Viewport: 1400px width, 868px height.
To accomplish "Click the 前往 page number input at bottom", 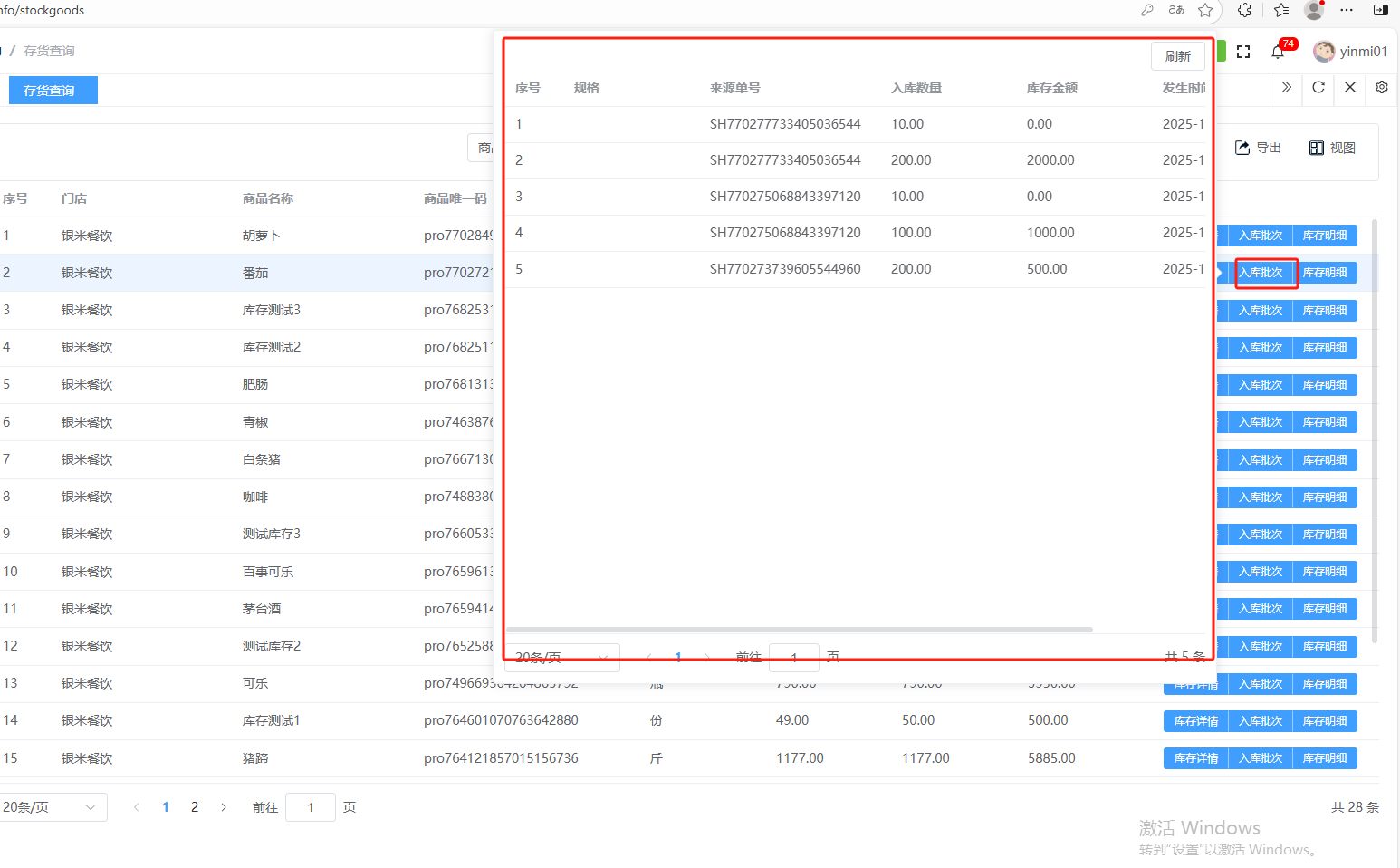I will click(310, 807).
